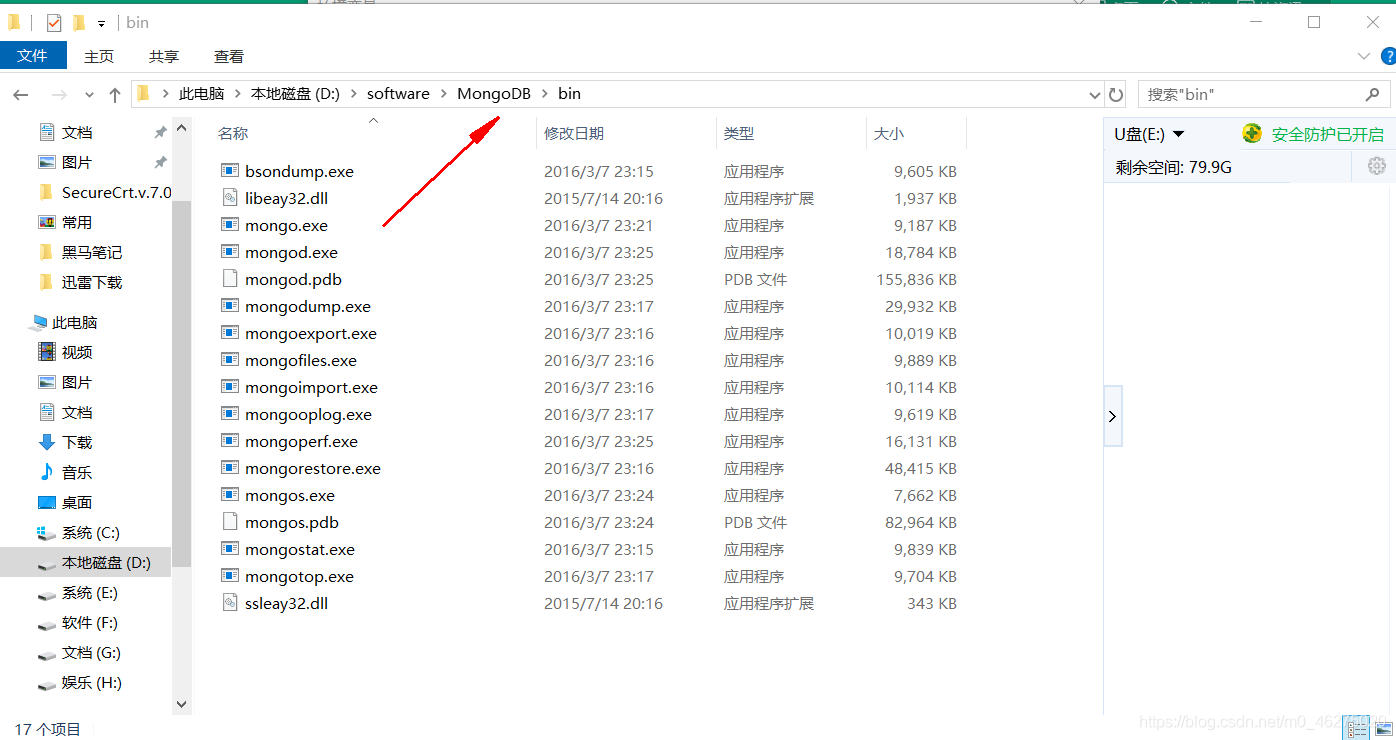Open recent locations dropdown beside navigation arrows
Screen dimensions: 1396x740
tap(89, 95)
